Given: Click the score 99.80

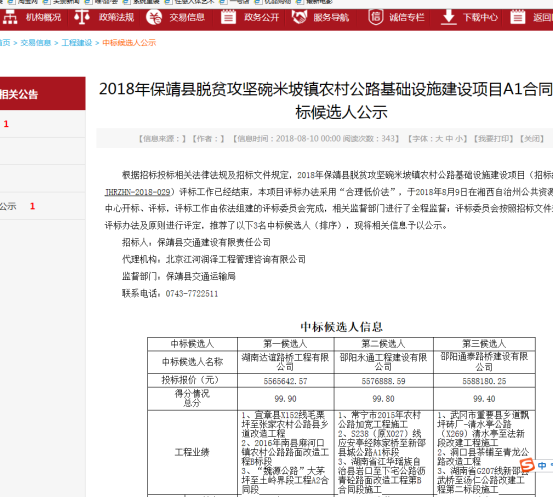Looking at the screenshot, I should [x=383, y=399].
